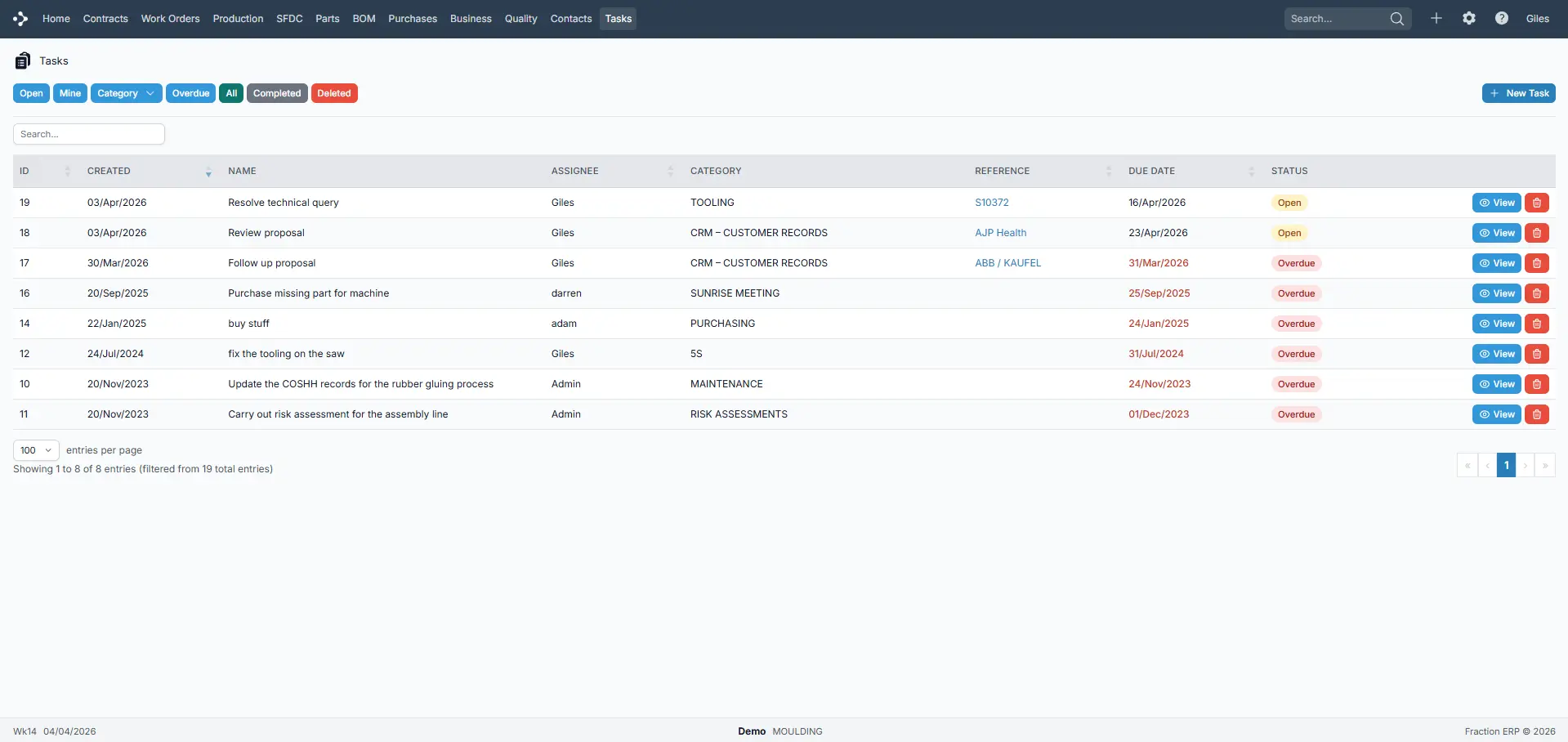Expand the Category filter dropdown

[126, 93]
